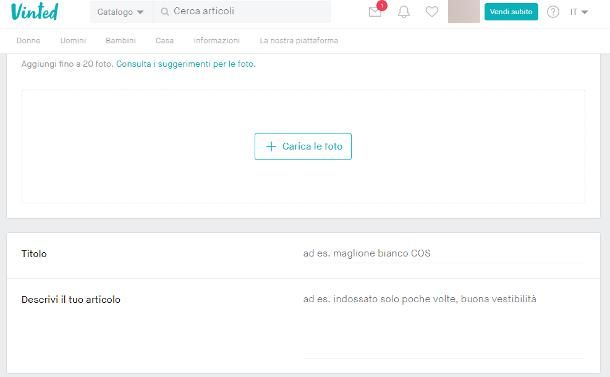Click the Vendi subito button
Viewport: 610px width, 377px height.
pyautogui.click(x=511, y=12)
